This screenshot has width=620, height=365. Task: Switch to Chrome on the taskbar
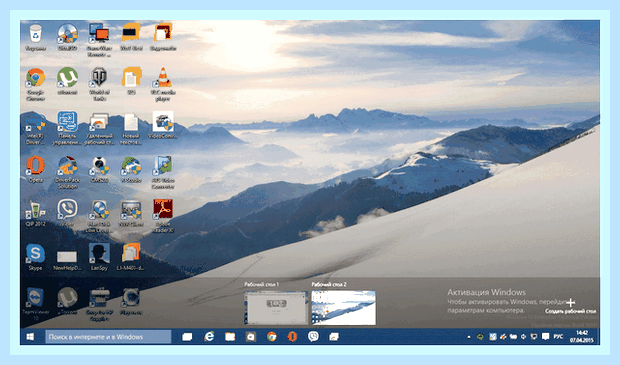[x=272, y=337]
